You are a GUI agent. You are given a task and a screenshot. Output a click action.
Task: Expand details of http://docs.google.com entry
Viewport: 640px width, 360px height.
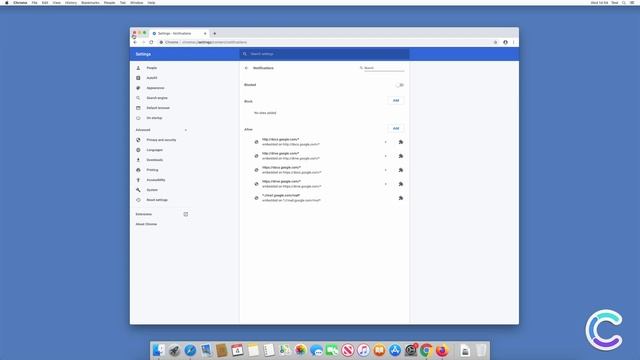pos(385,142)
